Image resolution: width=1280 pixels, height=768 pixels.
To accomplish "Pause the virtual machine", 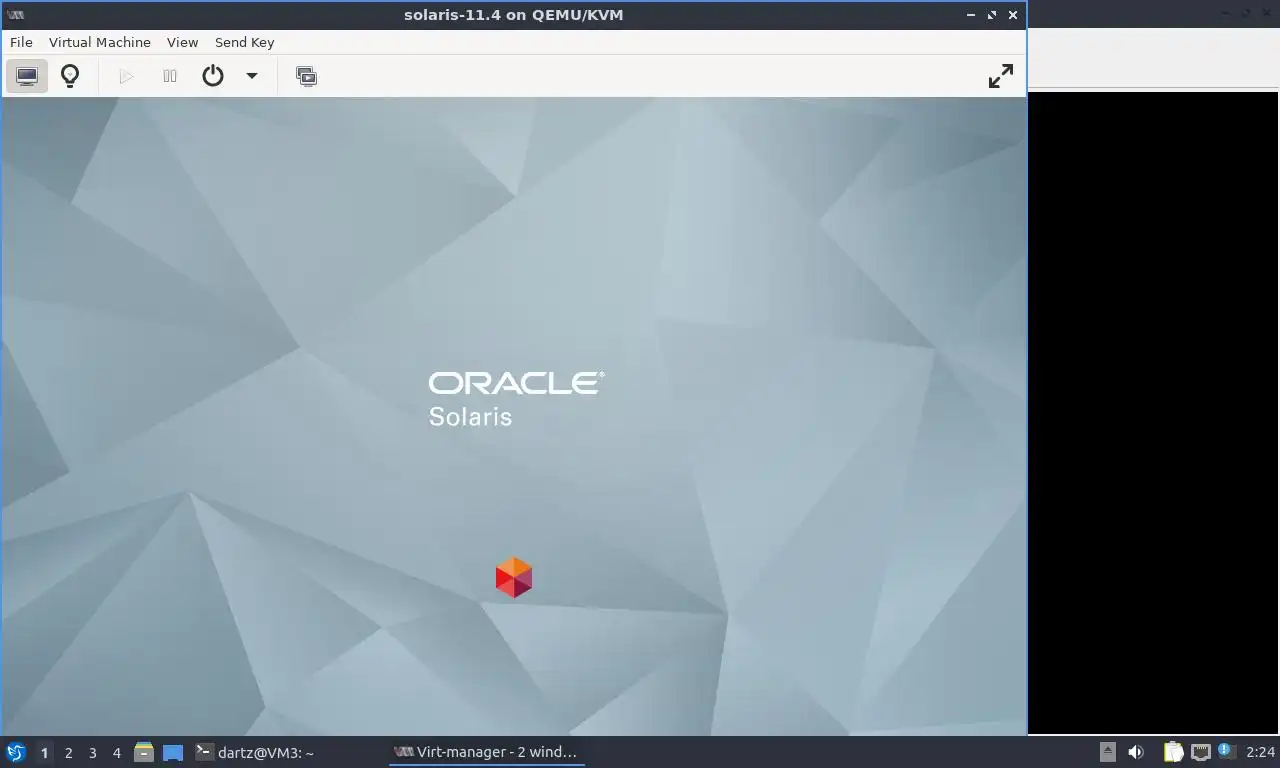I will (170, 76).
